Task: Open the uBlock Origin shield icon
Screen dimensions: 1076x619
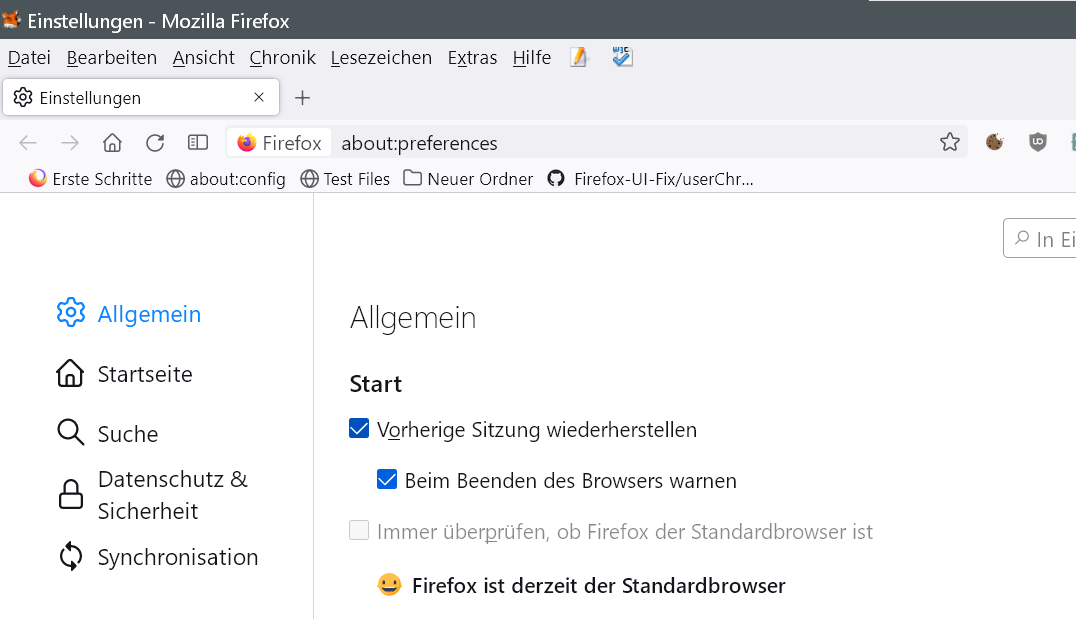Action: [1038, 143]
